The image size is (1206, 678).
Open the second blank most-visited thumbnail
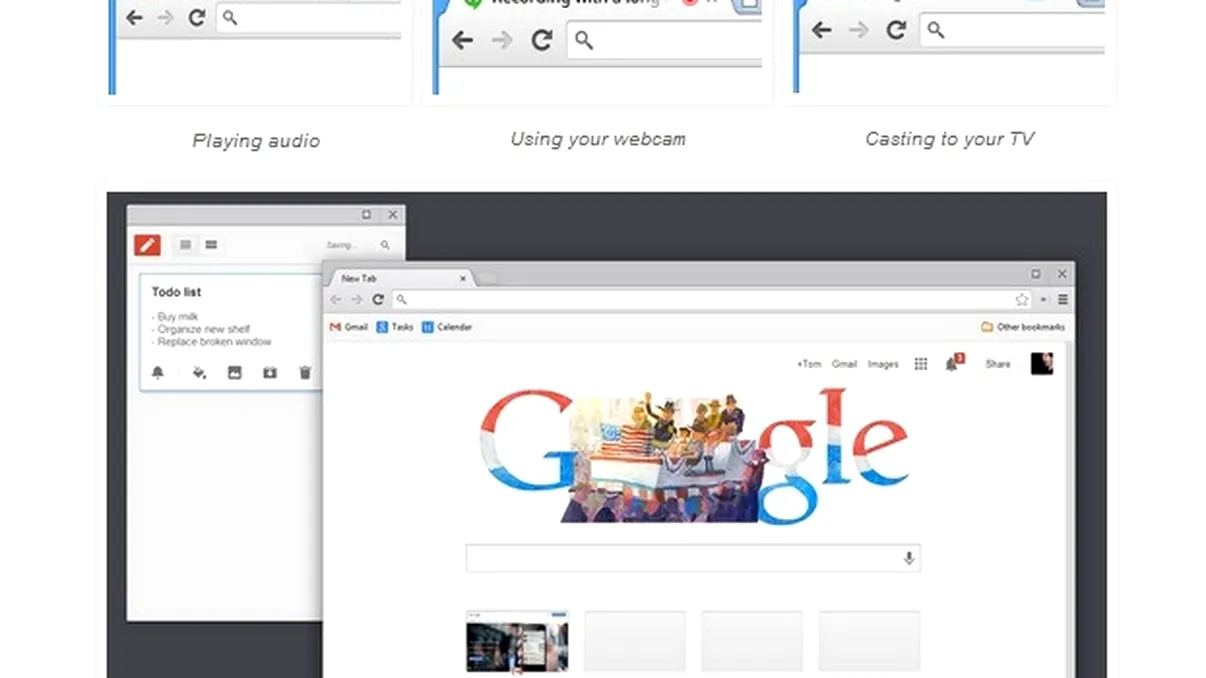point(634,641)
